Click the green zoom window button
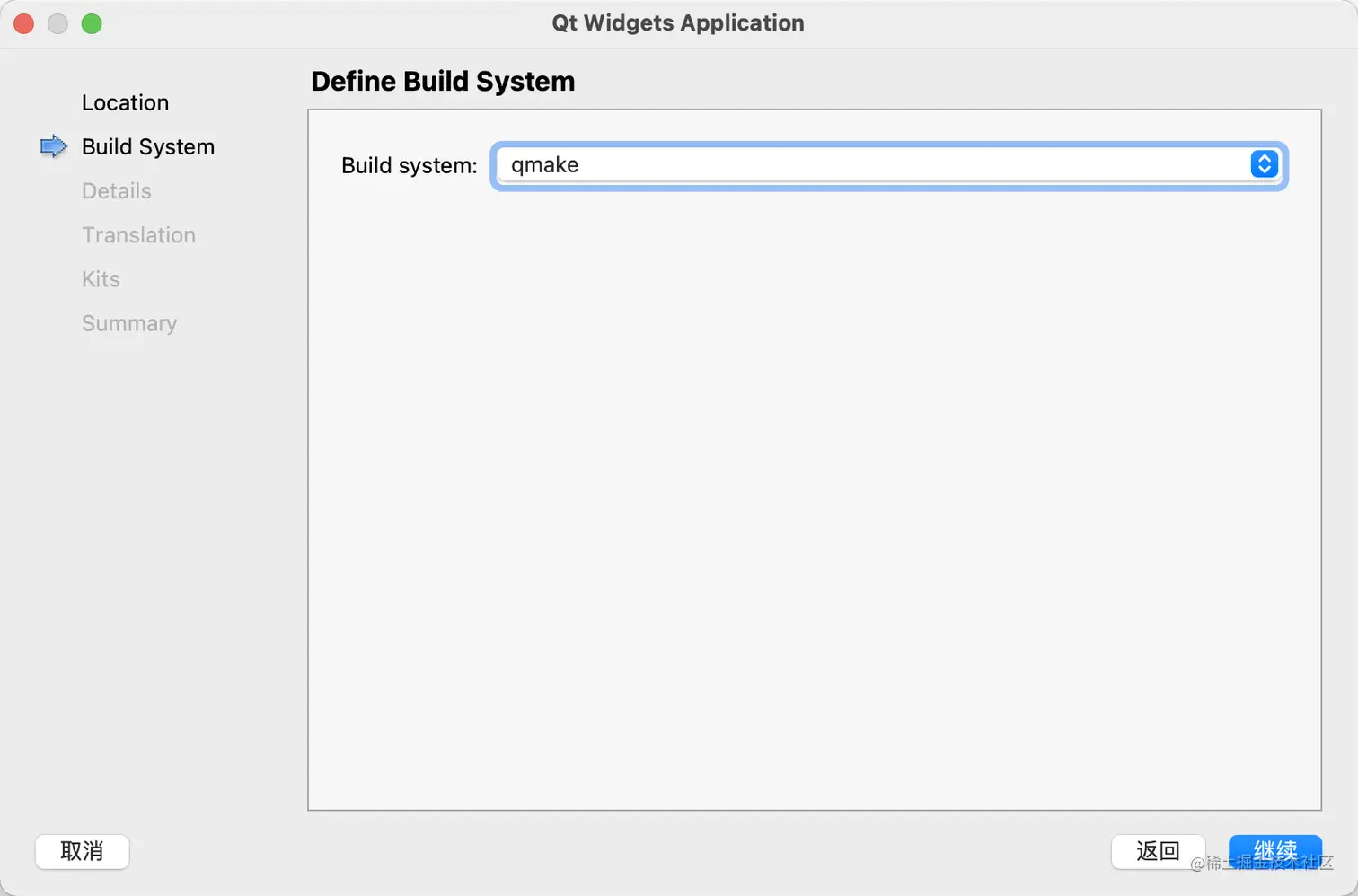Screen dimensions: 1358x896 [92, 23]
